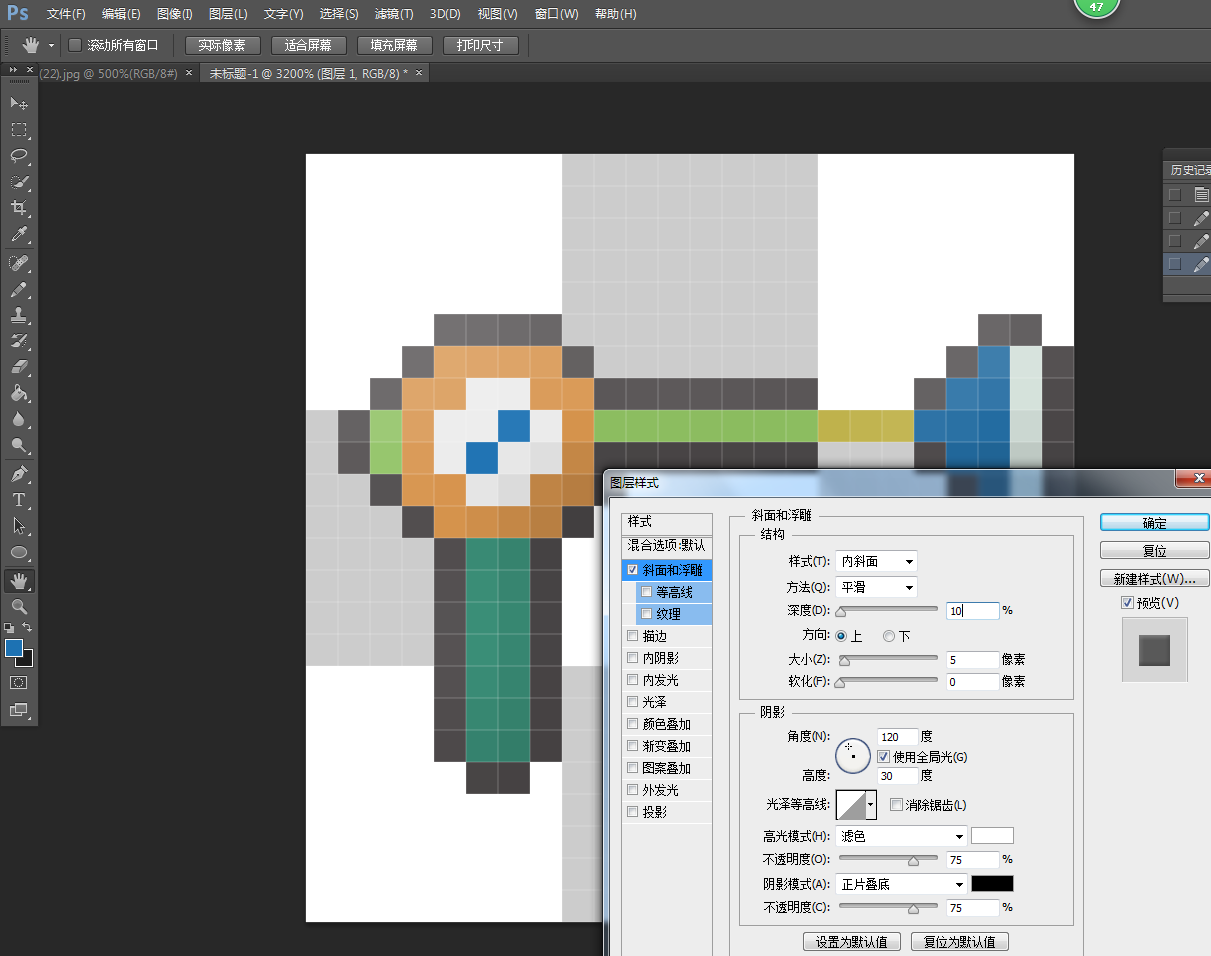This screenshot has height=956, width=1211.
Task: Click 确定 to confirm layer style
Action: click(1155, 523)
